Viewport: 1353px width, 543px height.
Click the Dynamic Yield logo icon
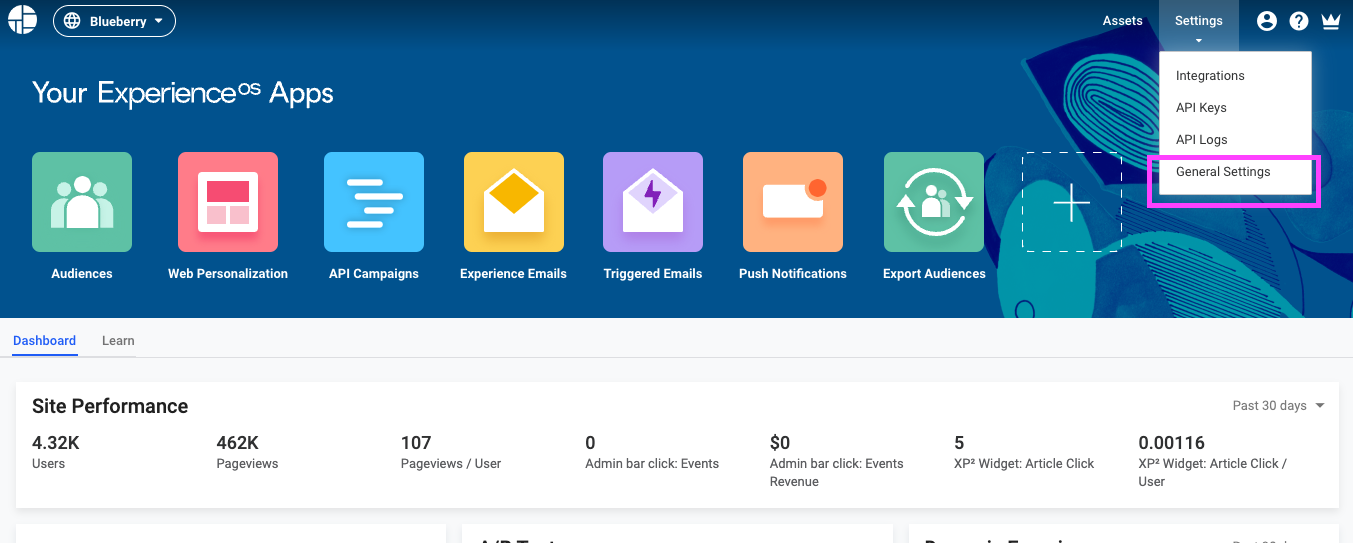pos(22,20)
